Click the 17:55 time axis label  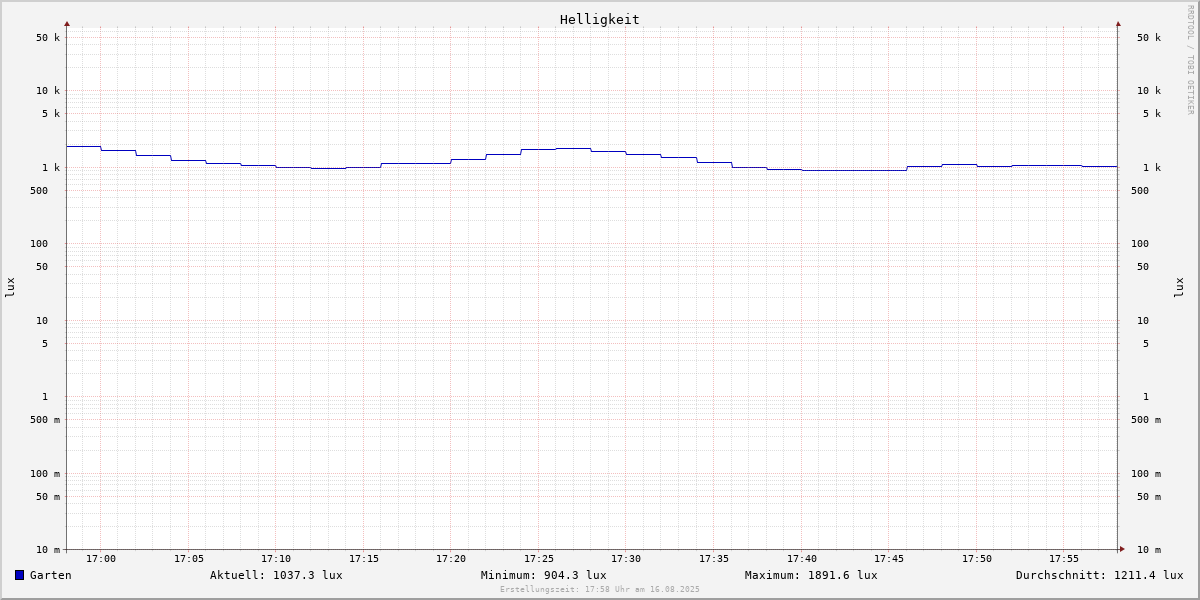tap(1064, 559)
